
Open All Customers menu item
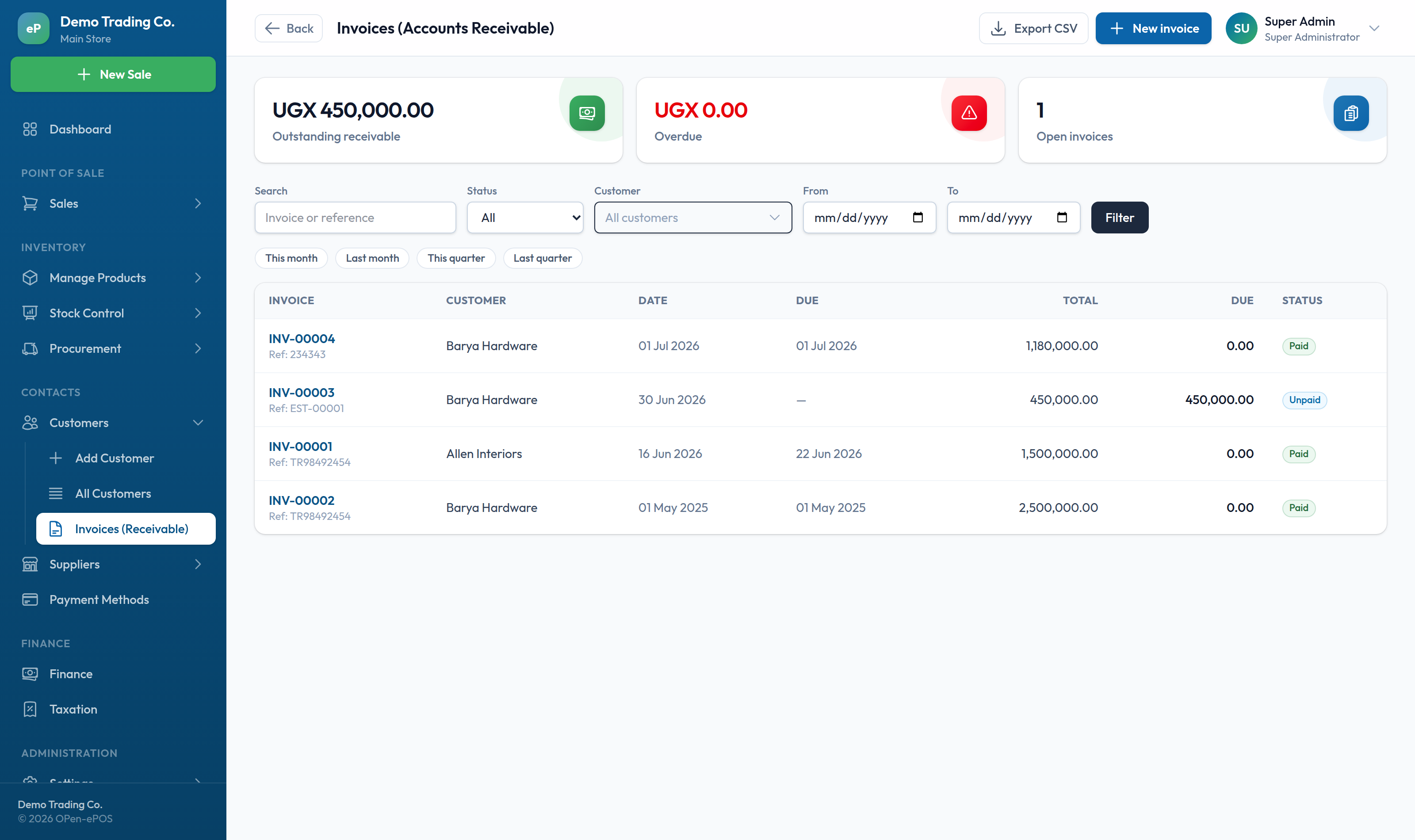pyautogui.click(x=126, y=493)
